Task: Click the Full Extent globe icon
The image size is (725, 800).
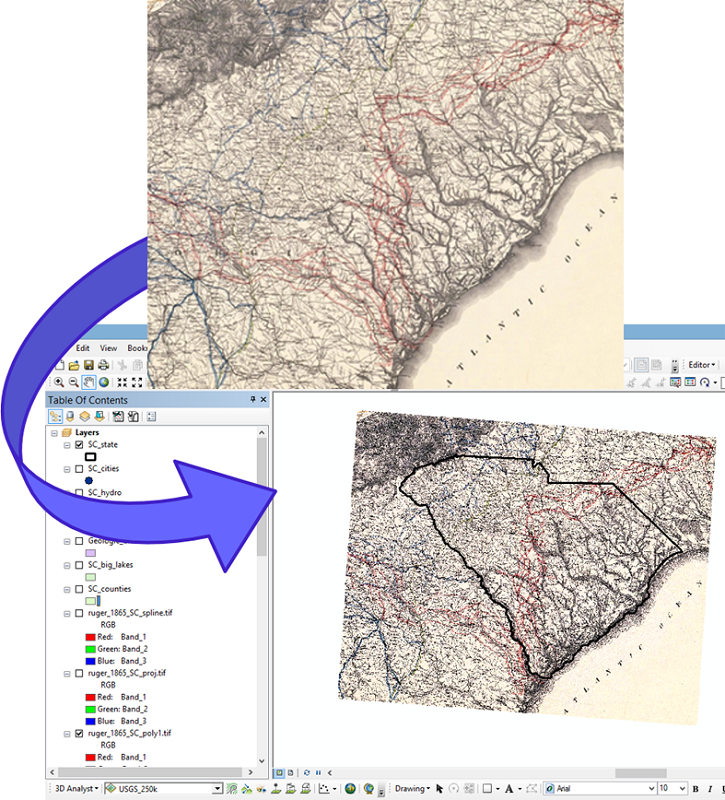Action: click(x=103, y=381)
